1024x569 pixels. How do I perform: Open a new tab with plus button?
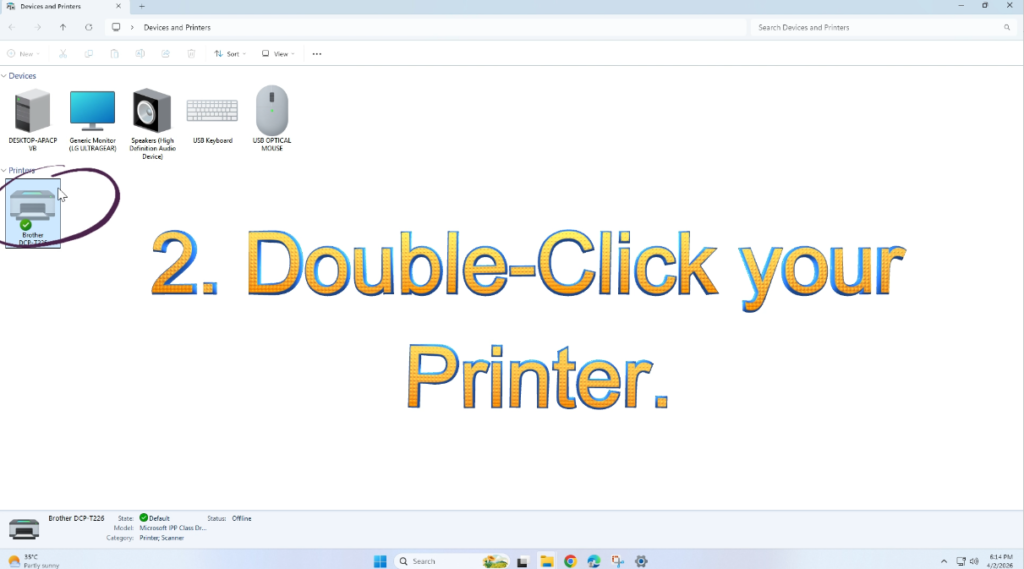click(142, 7)
